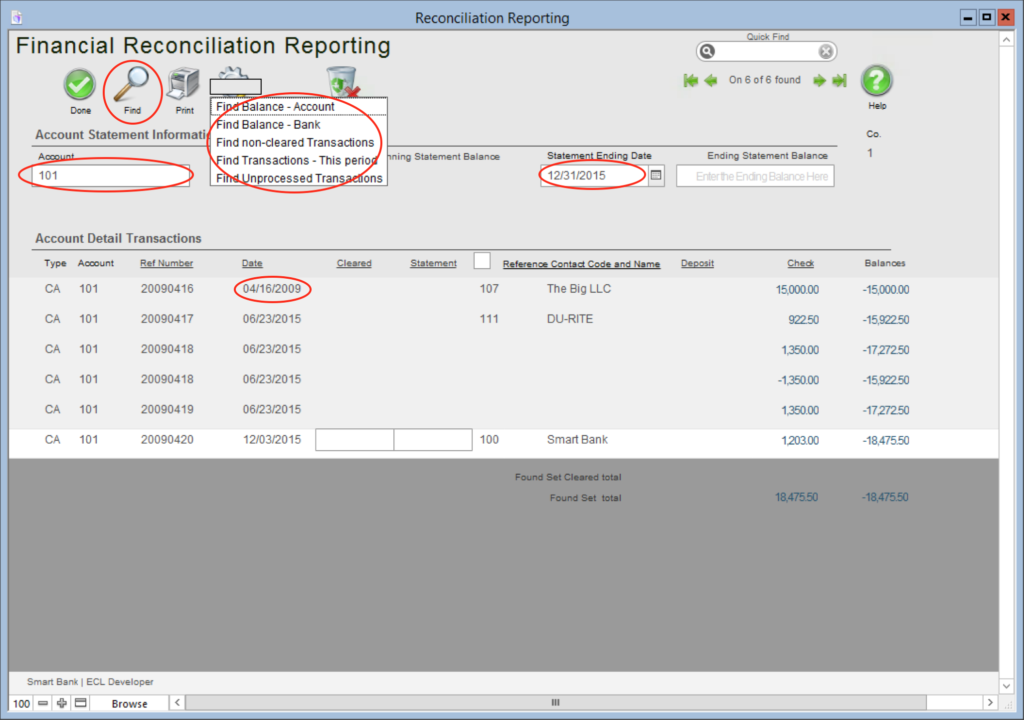Choose Find non-cleared Transactions from the menu
Screen dimensions: 1024x720
295,143
